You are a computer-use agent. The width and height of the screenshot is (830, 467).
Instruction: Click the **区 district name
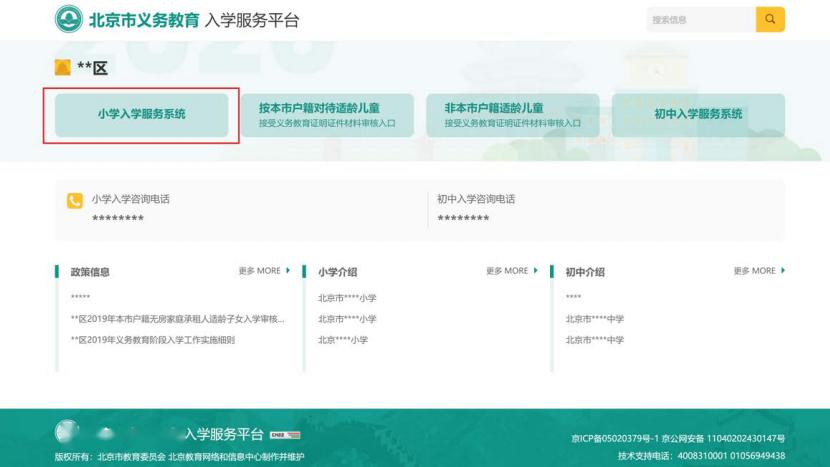click(x=93, y=68)
